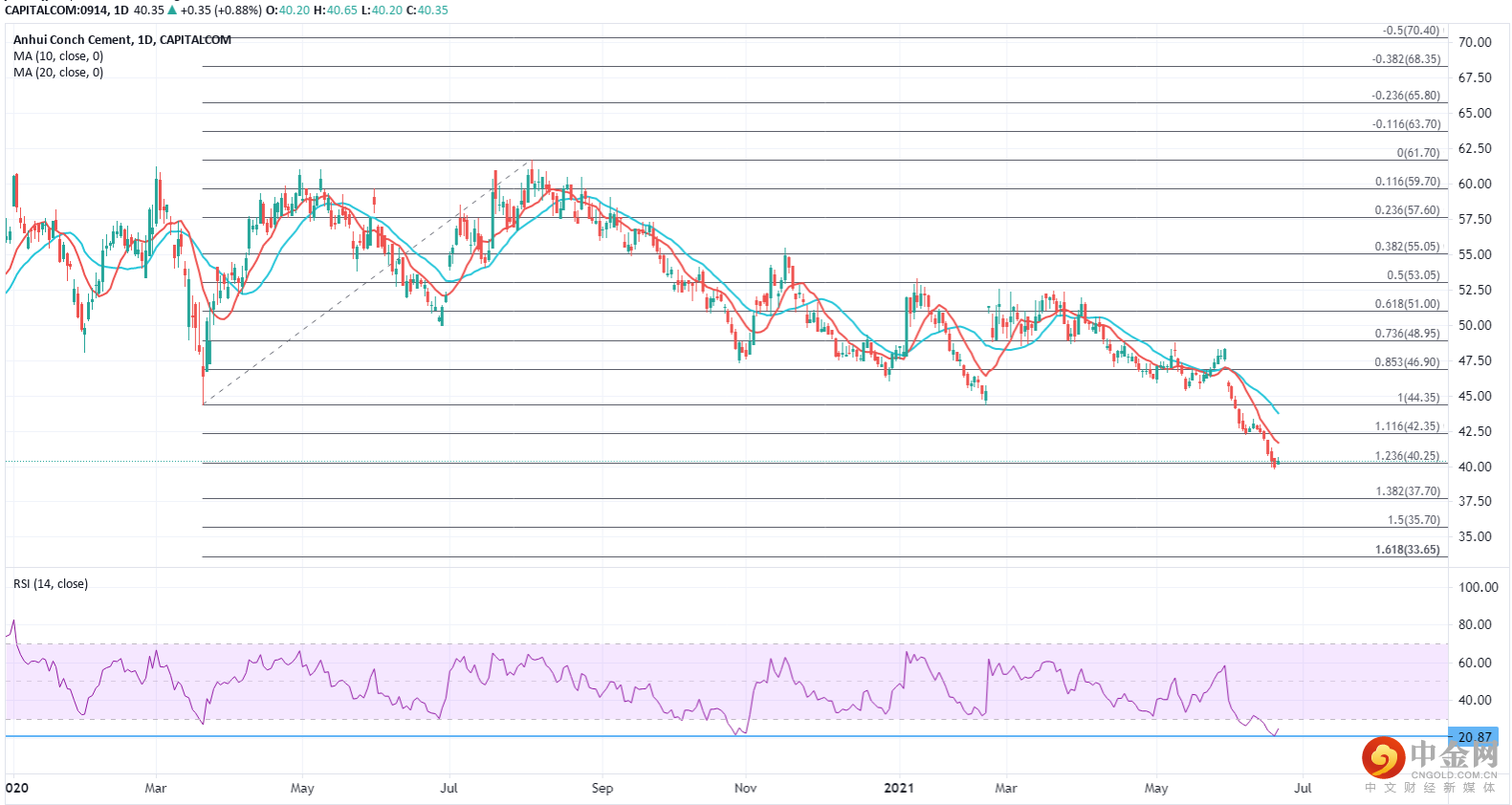Click the Fibonacci level label -0.116(63.70)
Screen dimensions: 1512x805
pos(1406,124)
